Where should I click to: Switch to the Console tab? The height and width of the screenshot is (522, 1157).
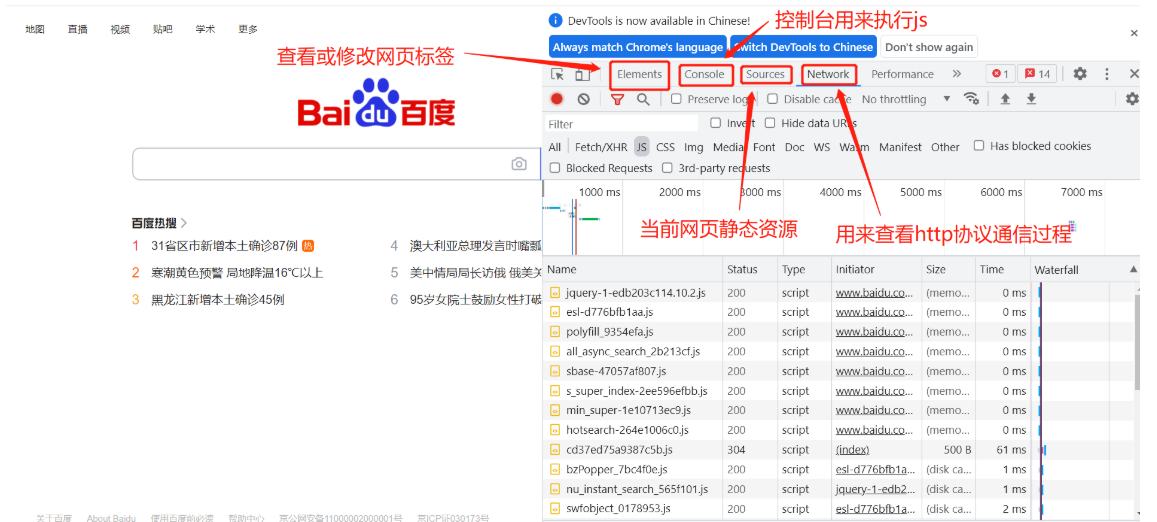coord(704,75)
